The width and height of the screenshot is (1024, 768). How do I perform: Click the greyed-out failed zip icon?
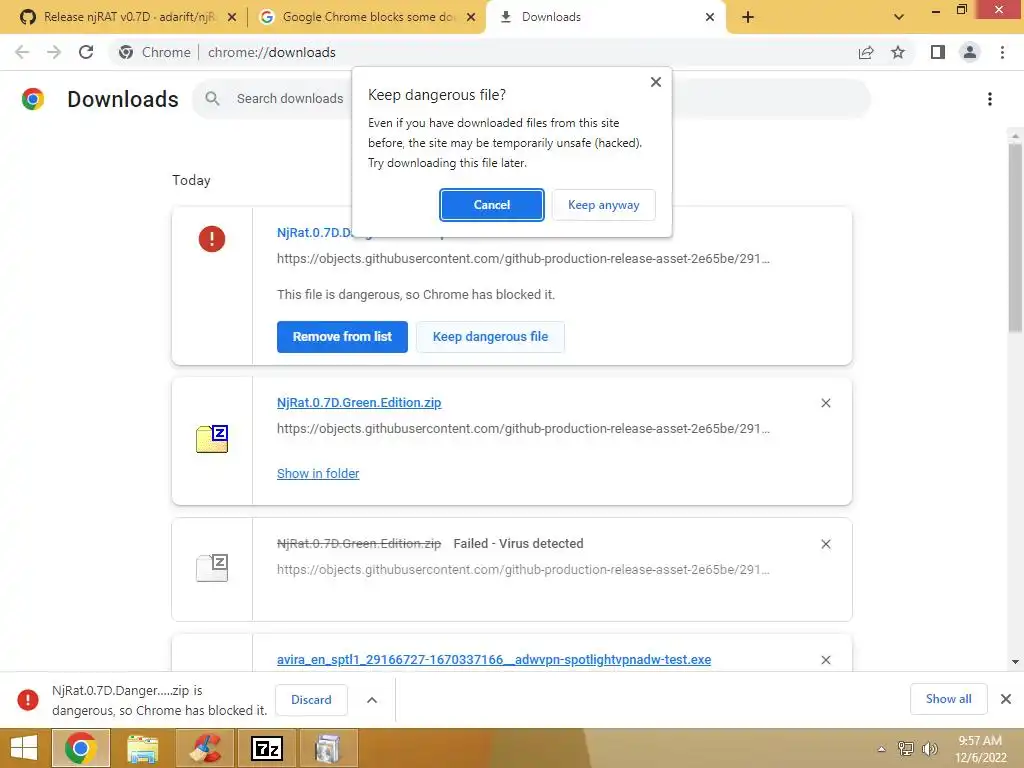212,568
